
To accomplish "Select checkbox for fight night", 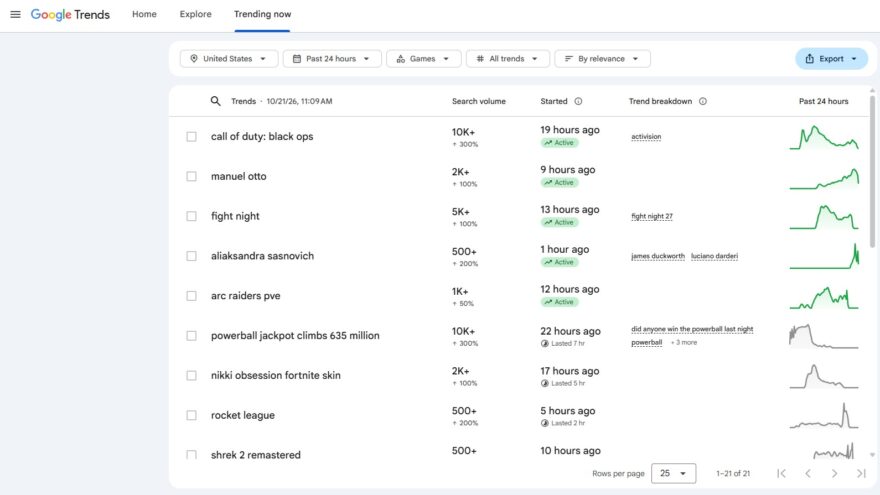I will 191,216.
